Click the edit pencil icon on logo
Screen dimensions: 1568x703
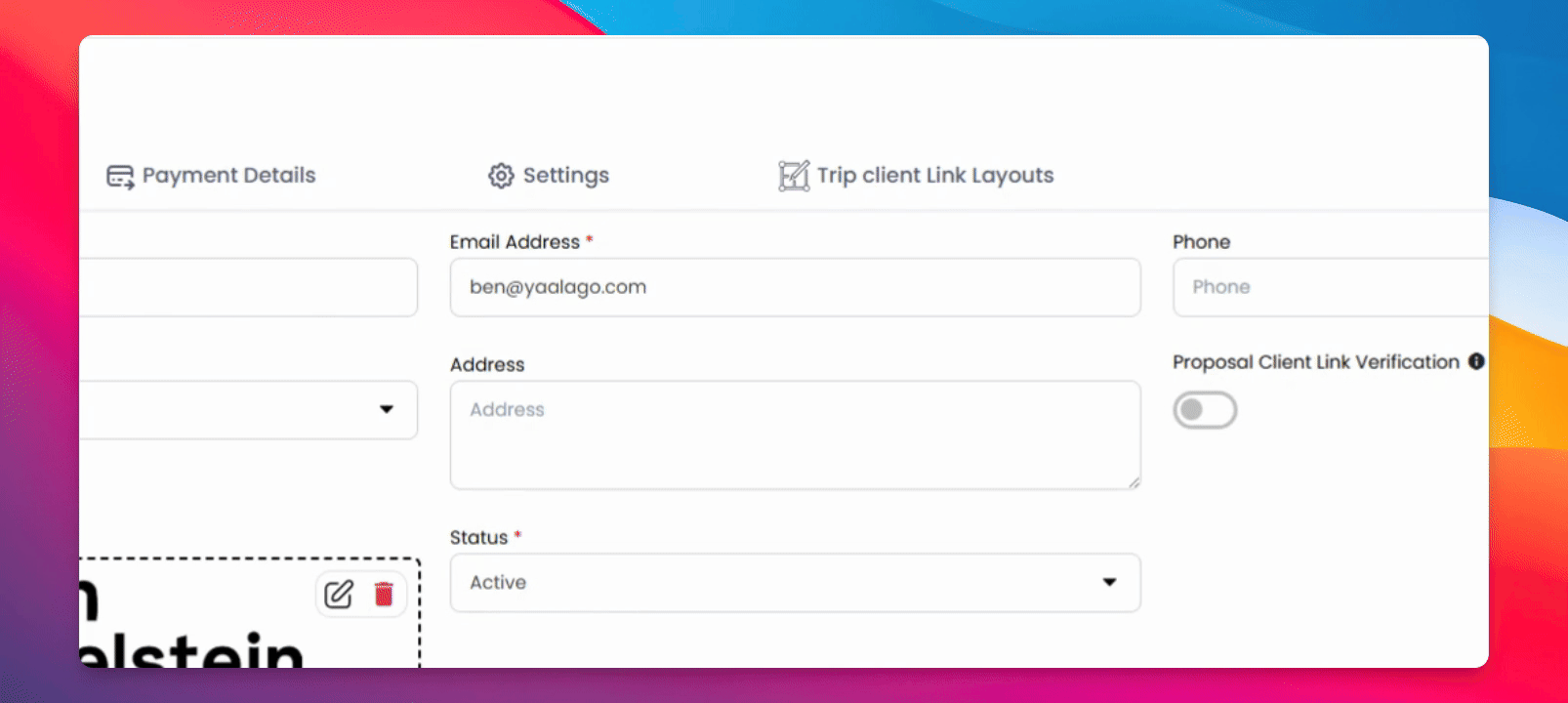pyautogui.click(x=339, y=594)
